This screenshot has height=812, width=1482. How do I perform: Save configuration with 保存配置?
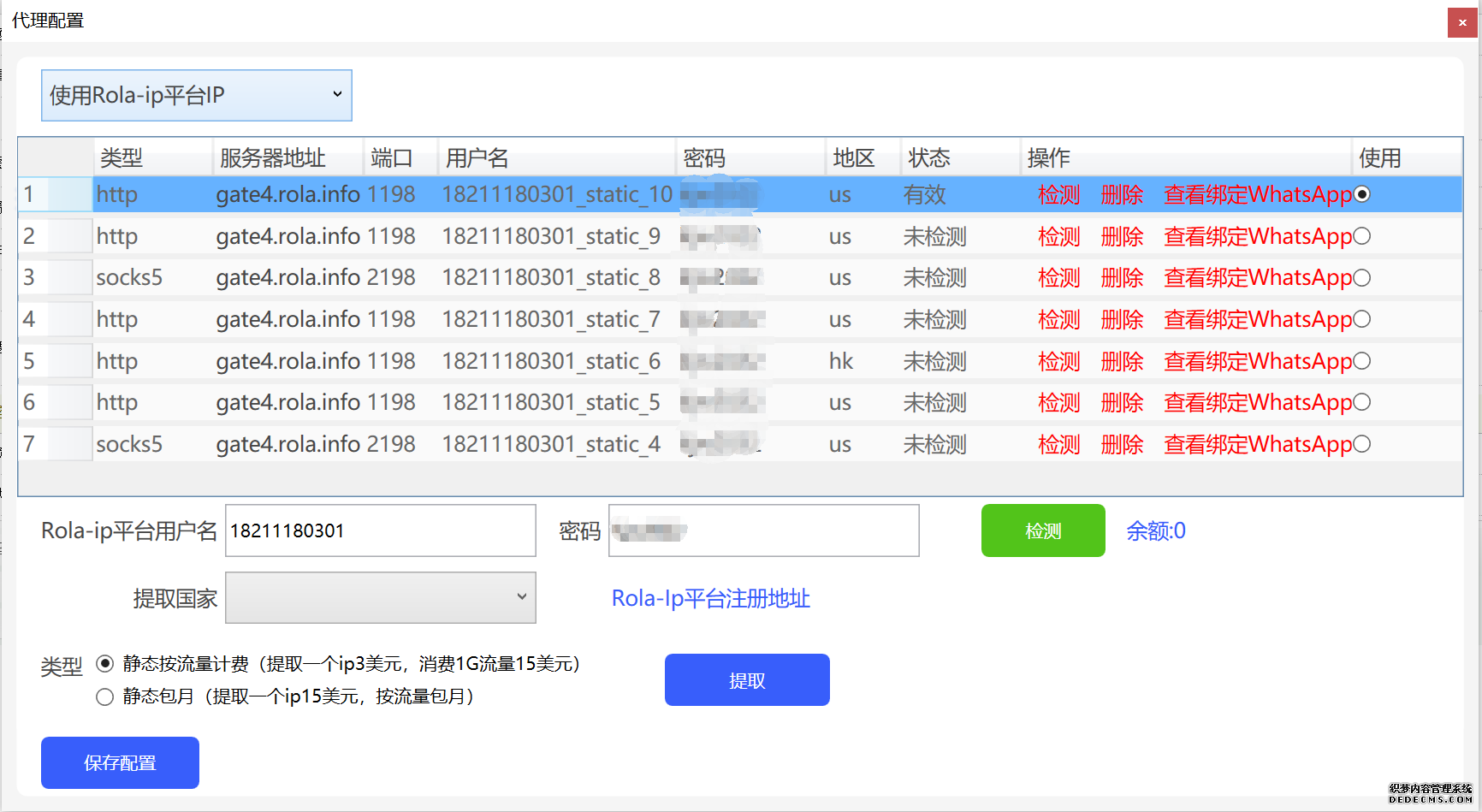point(119,762)
